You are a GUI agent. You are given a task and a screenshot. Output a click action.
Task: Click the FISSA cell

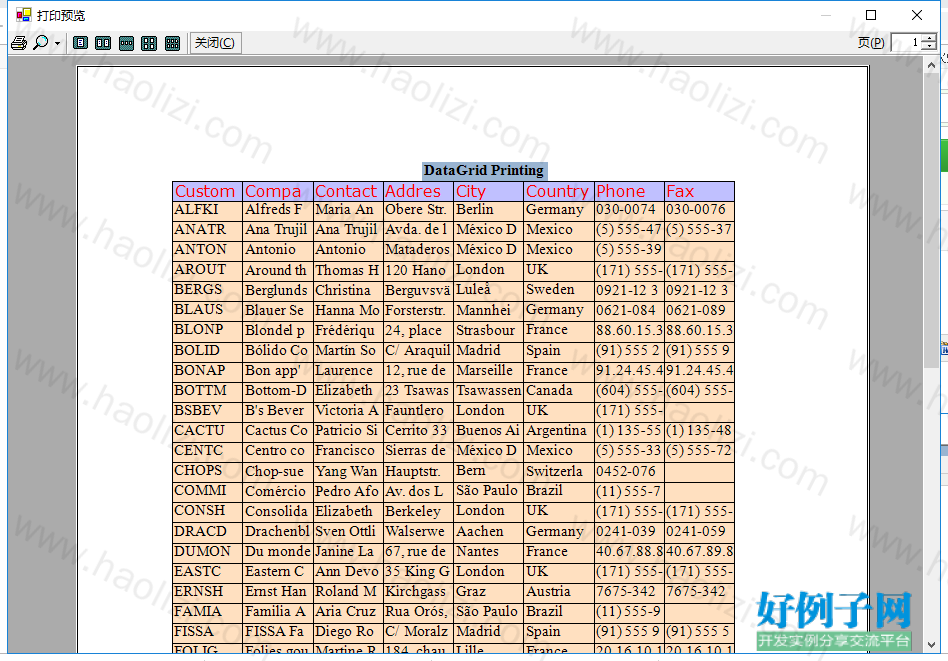click(207, 631)
